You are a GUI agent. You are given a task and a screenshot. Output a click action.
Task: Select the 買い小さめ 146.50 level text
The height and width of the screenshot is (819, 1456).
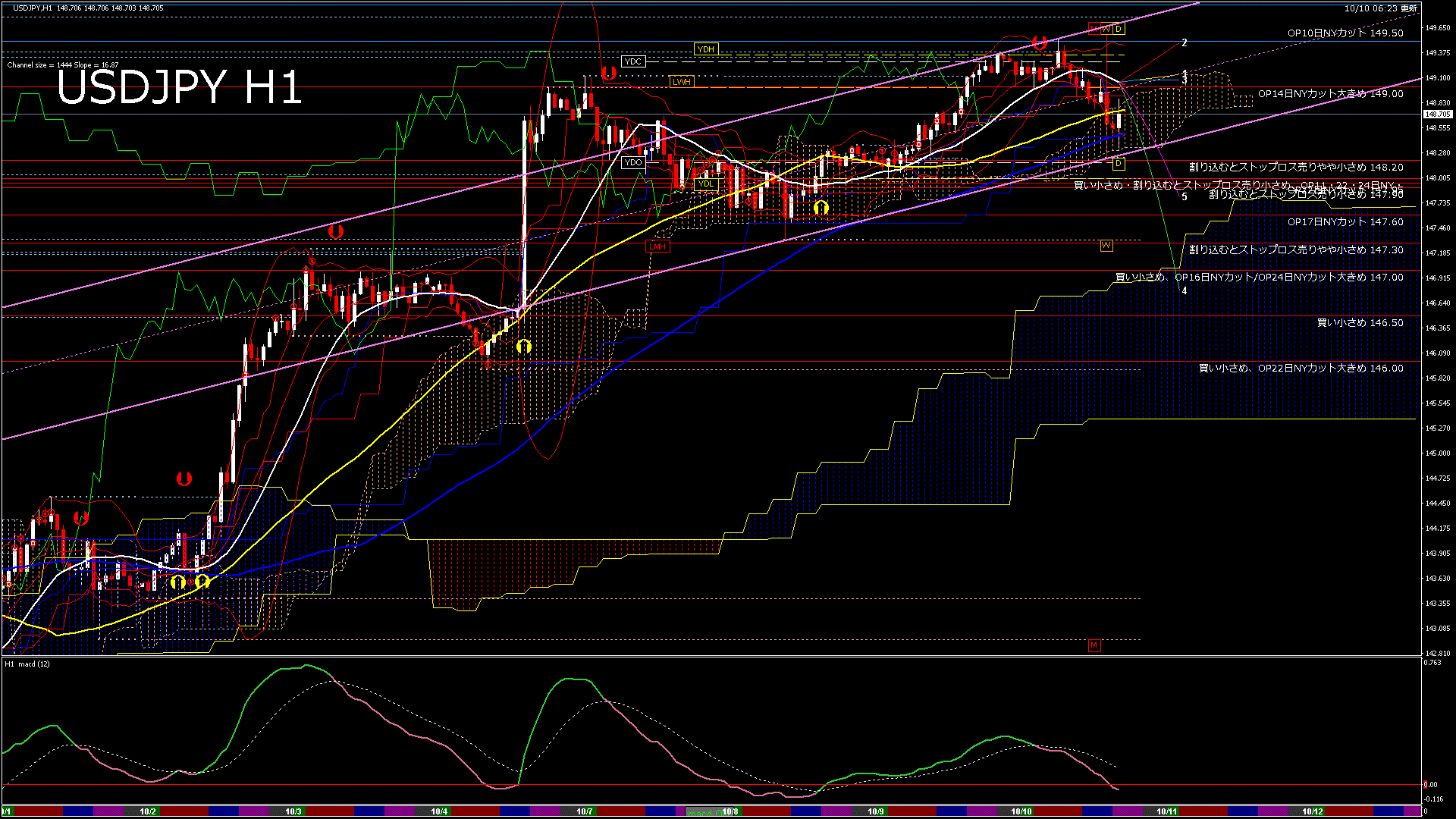[x=1360, y=323]
